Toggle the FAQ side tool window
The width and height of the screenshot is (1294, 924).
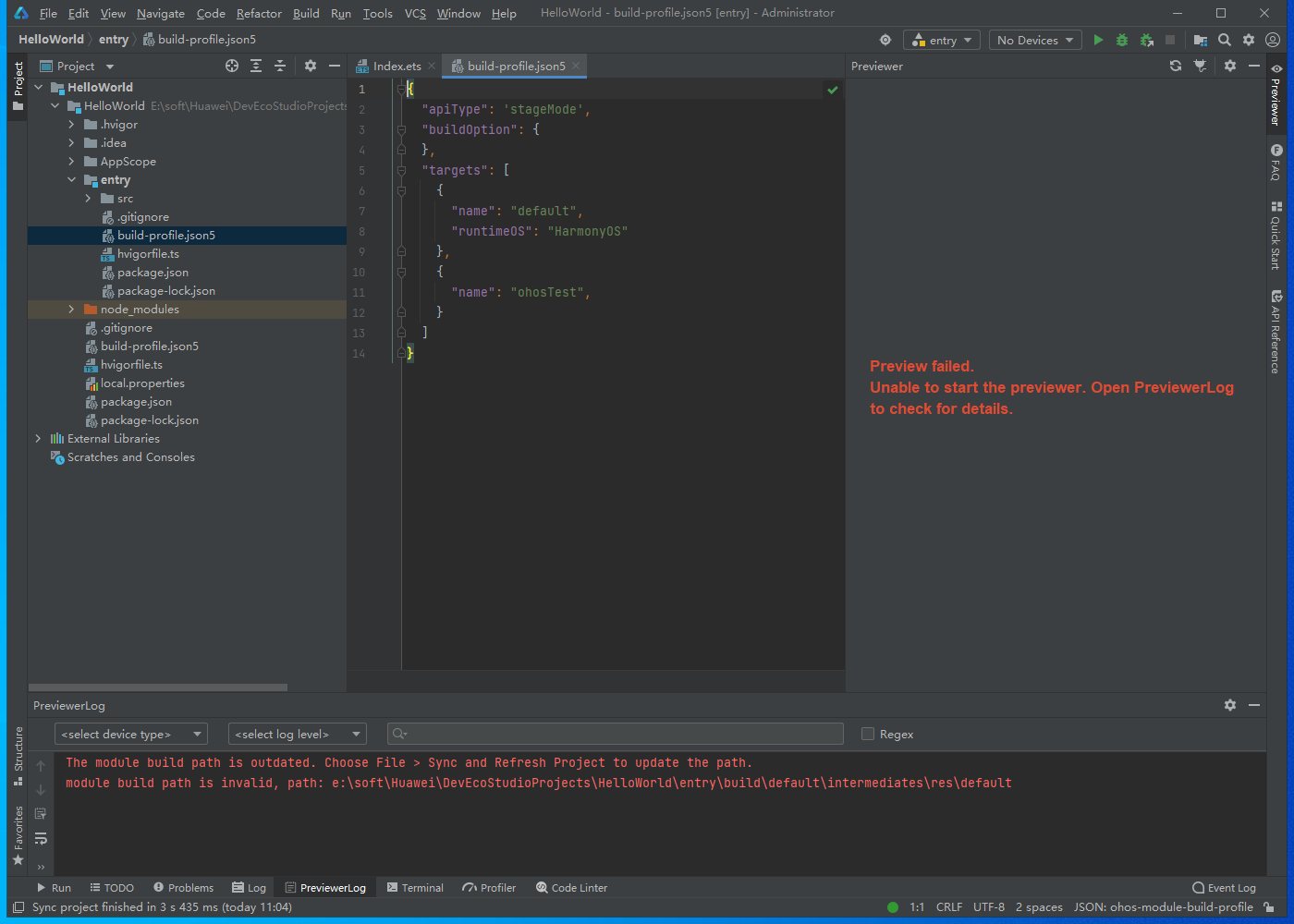[x=1276, y=162]
